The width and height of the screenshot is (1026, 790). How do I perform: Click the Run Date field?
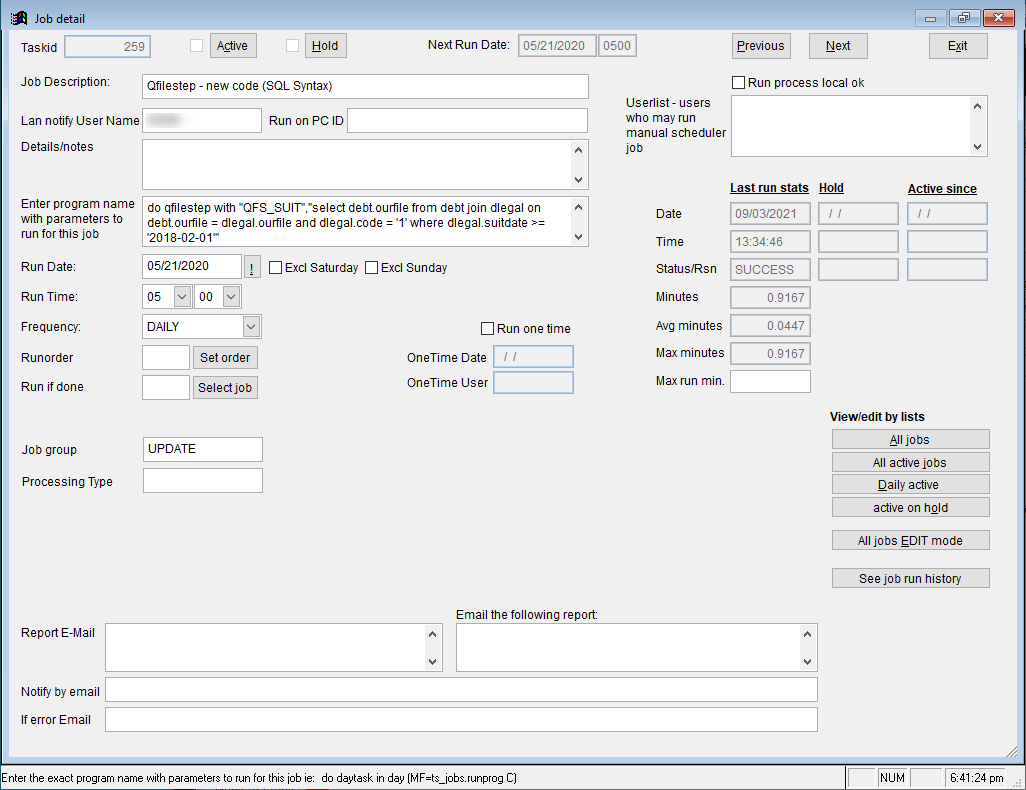pos(192,266)
